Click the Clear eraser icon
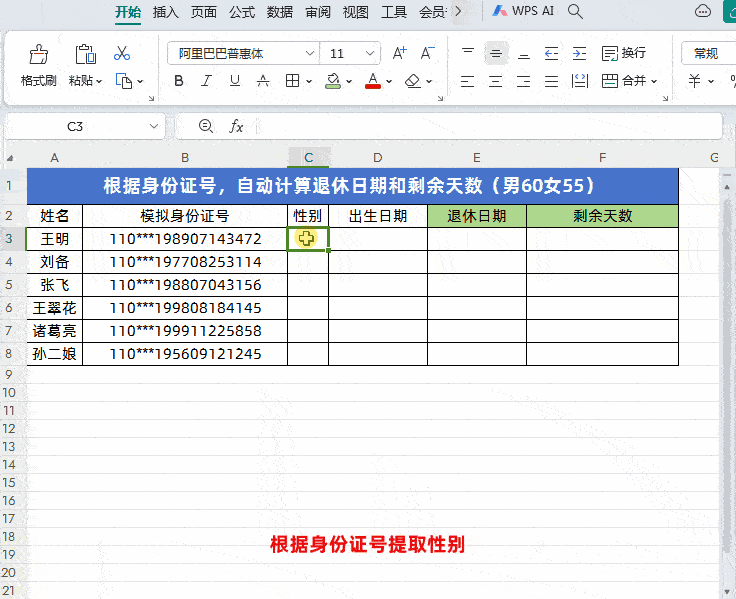The height and width of the screenshot is (599, 736). tap(413, 81)
